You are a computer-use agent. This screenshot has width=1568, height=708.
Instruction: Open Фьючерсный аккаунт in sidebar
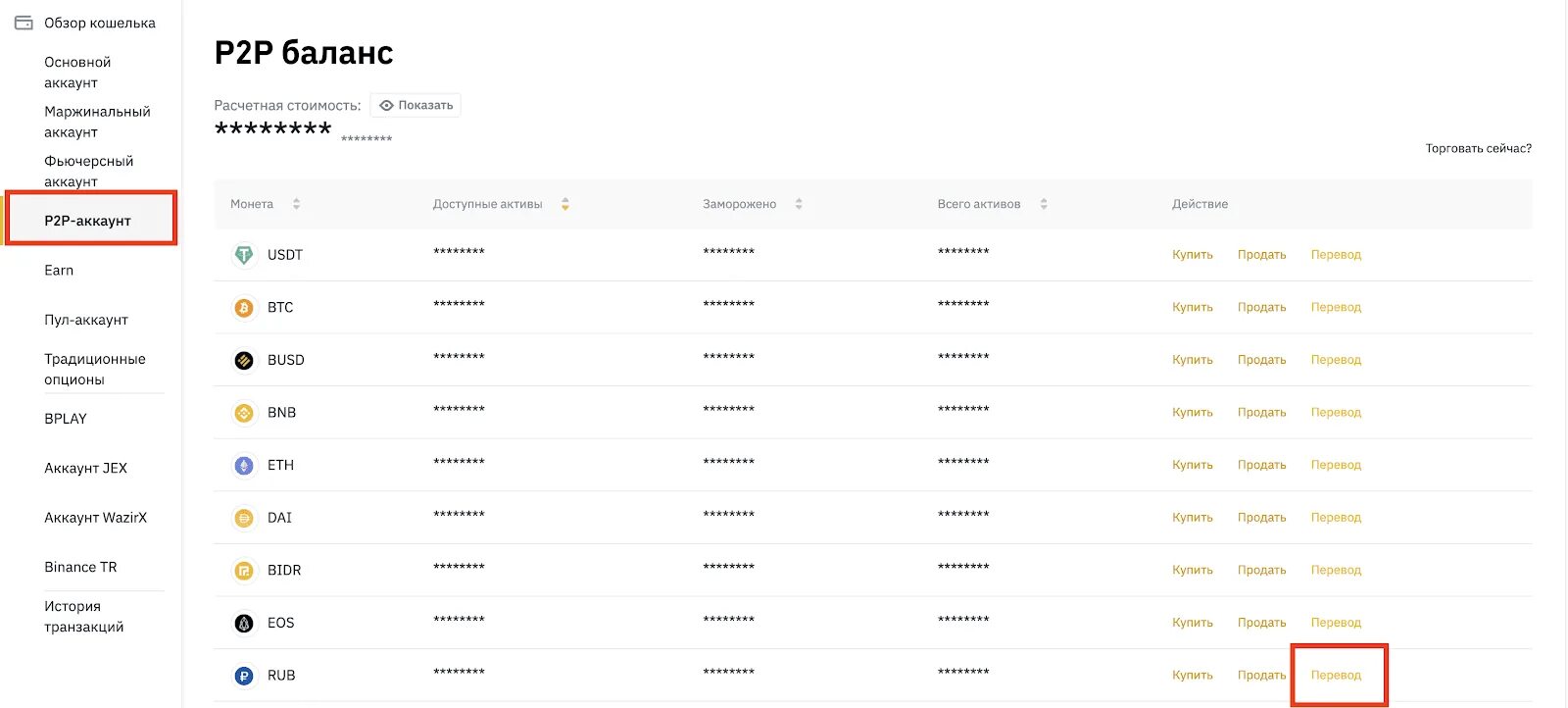[x=88, y=172]
